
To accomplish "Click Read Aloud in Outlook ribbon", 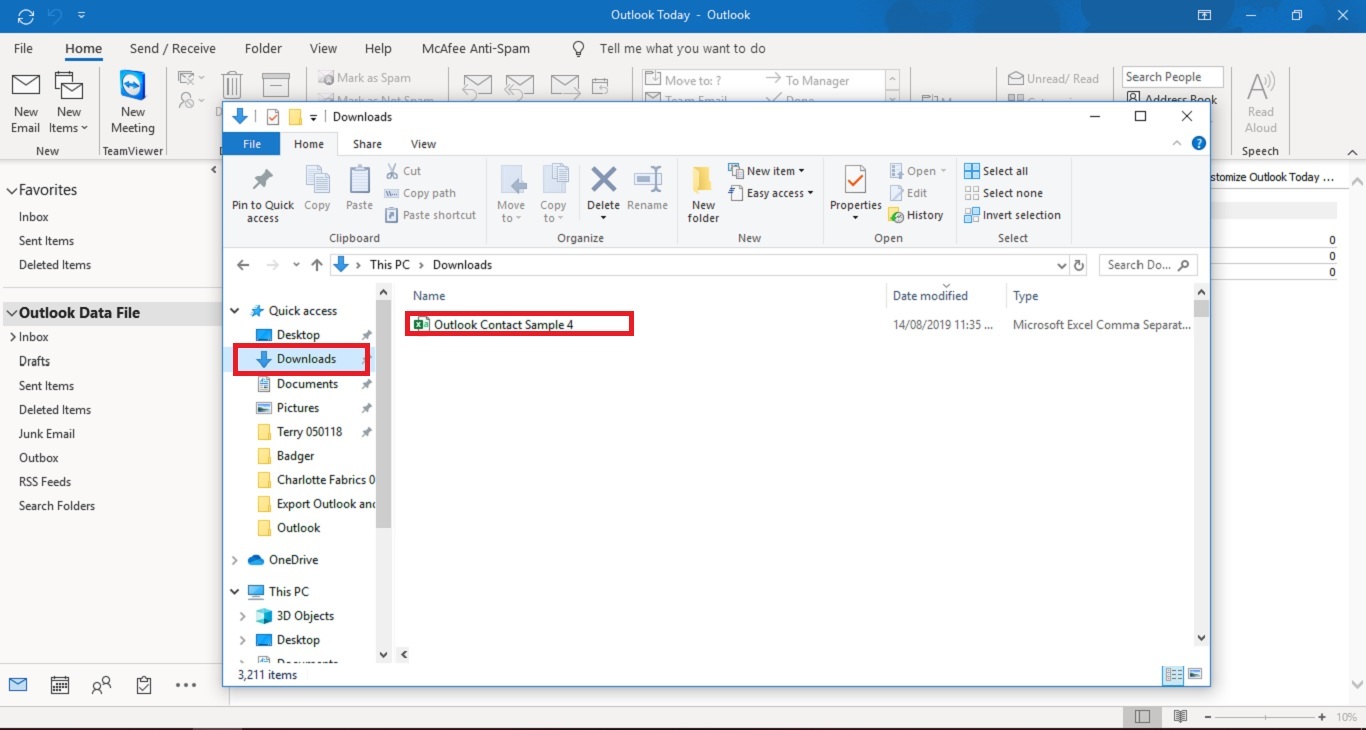I will pos(1260,102).
